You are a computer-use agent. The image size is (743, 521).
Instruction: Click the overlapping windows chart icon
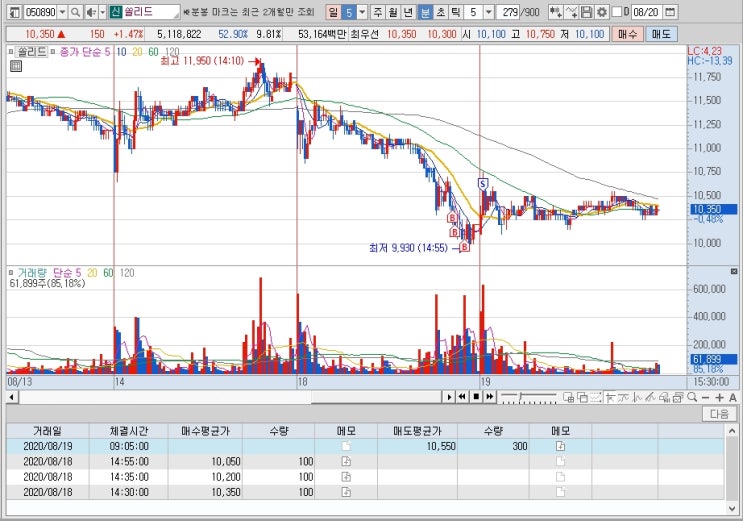582,397
